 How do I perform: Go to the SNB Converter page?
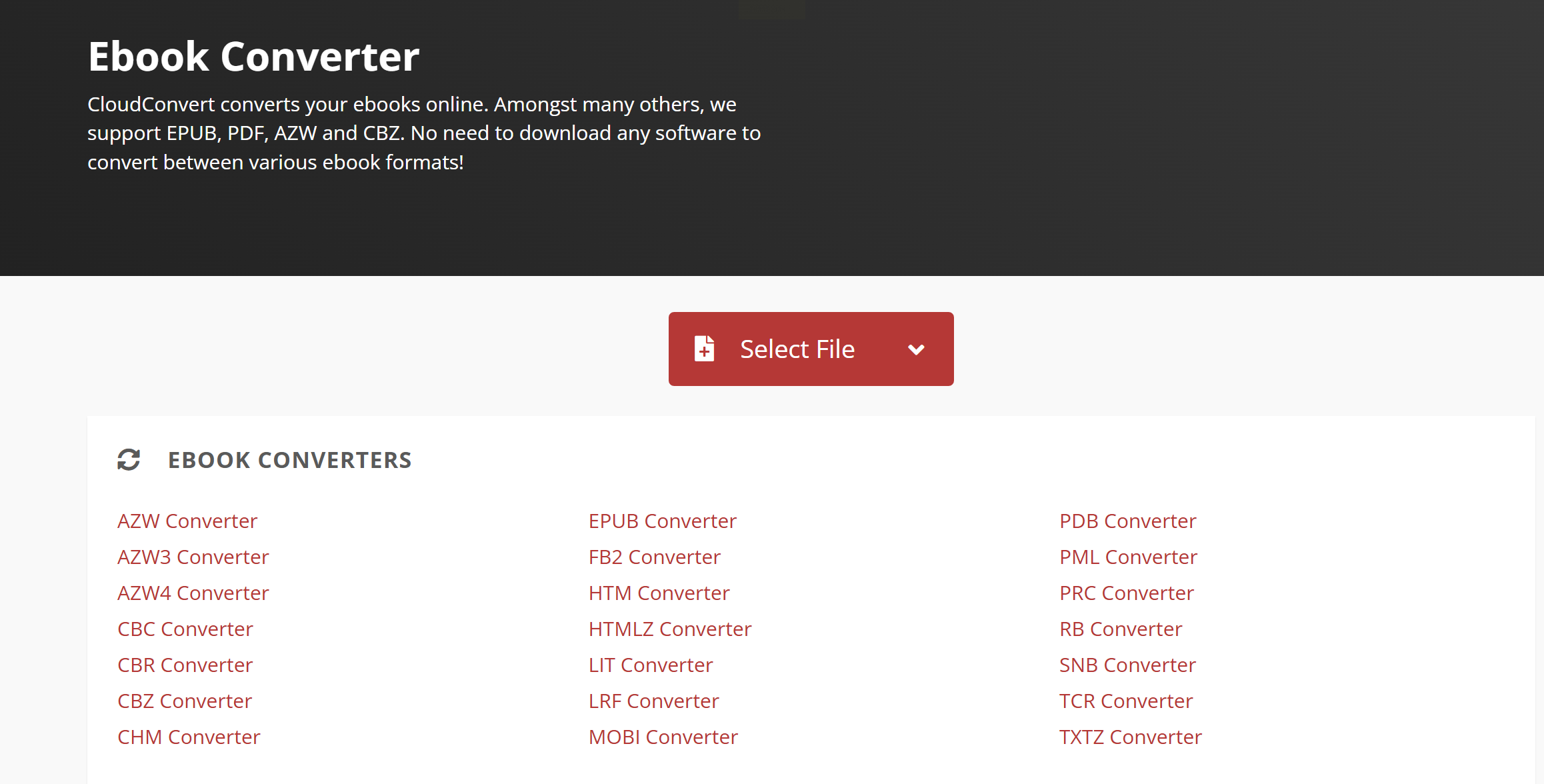(1128, 665)
